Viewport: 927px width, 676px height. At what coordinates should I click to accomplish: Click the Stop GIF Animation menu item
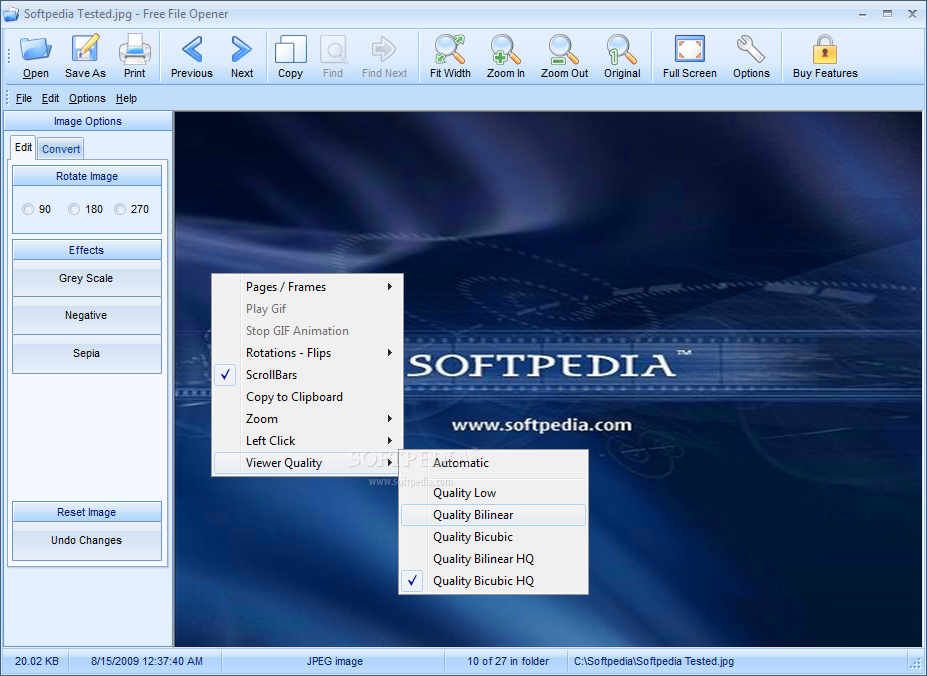tap(307, 331)
